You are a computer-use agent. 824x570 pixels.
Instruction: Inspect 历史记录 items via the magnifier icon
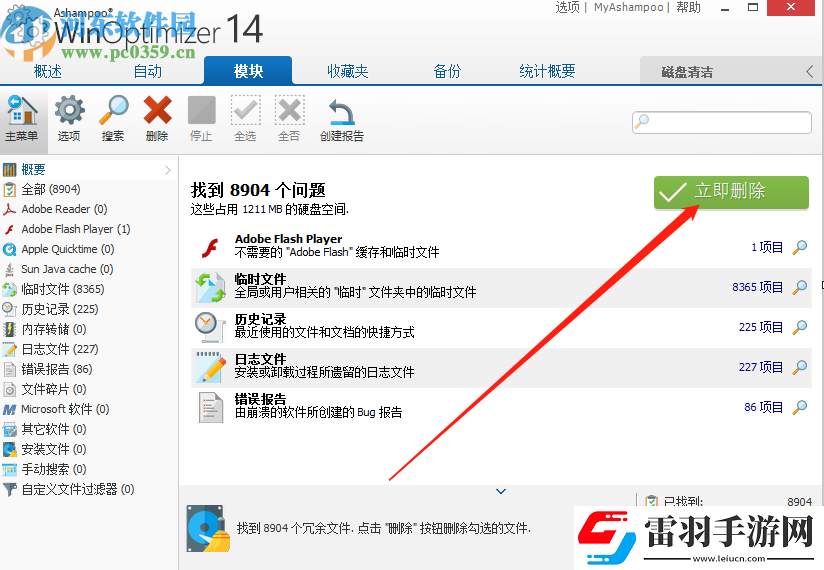tap(800, 327)
